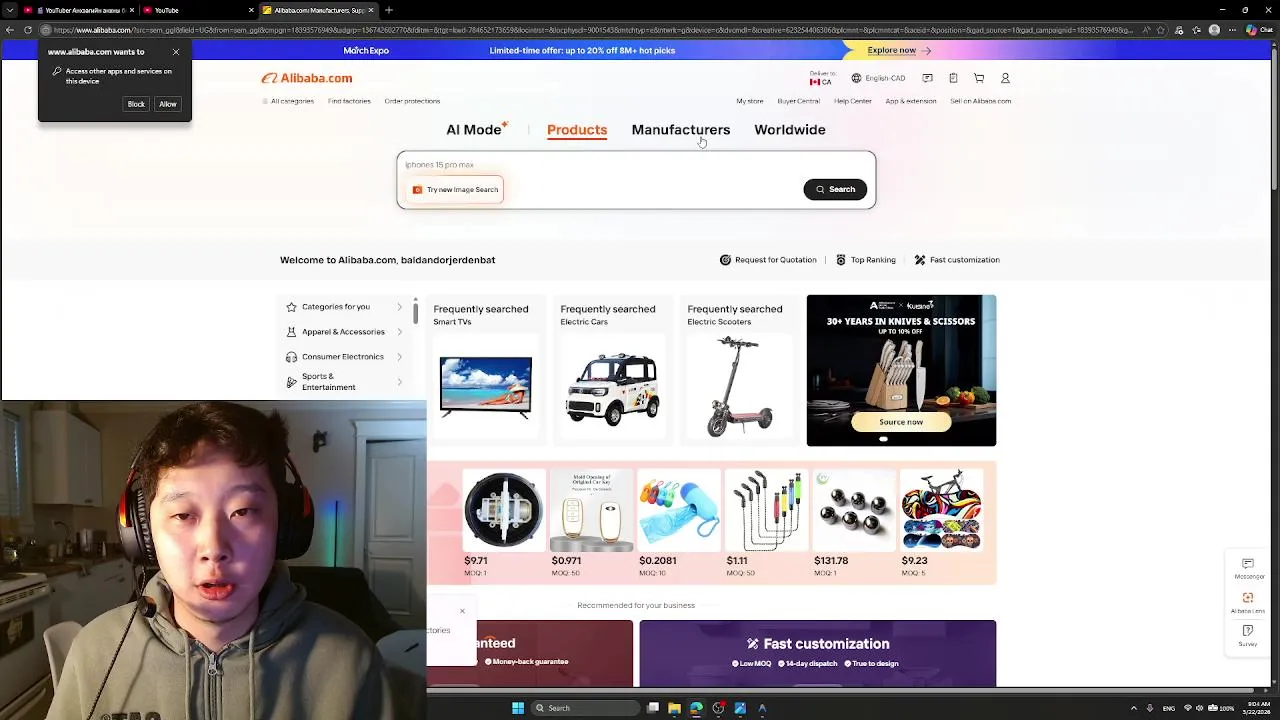
Task: Dismiss the permission popup with X
Action: (x=176, y=52)
